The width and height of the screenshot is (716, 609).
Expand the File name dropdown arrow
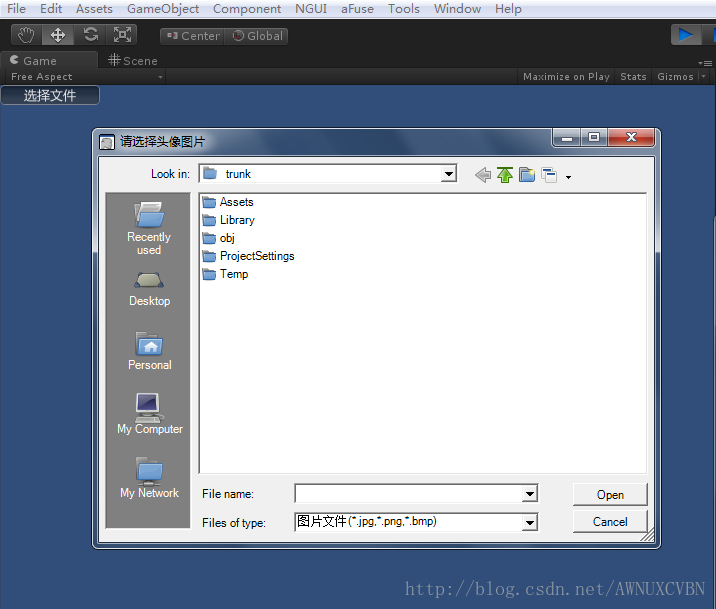click(x=530, y=494)
